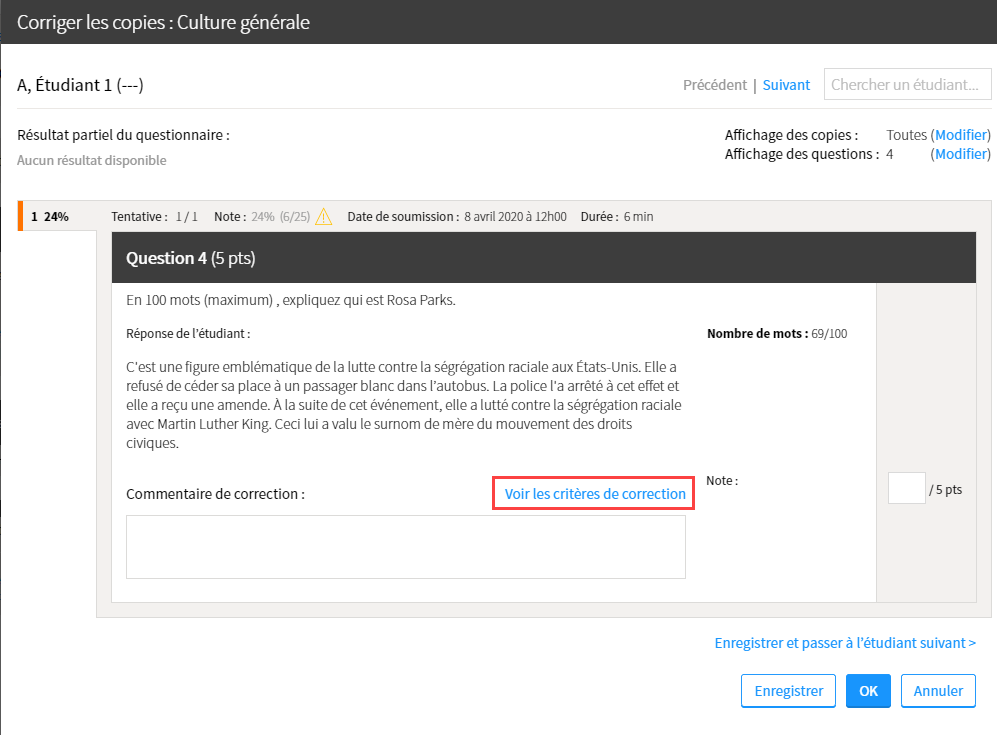Open the Suivant student link
The height and width of the screenshot is (735, 997).
coord(786,85)
